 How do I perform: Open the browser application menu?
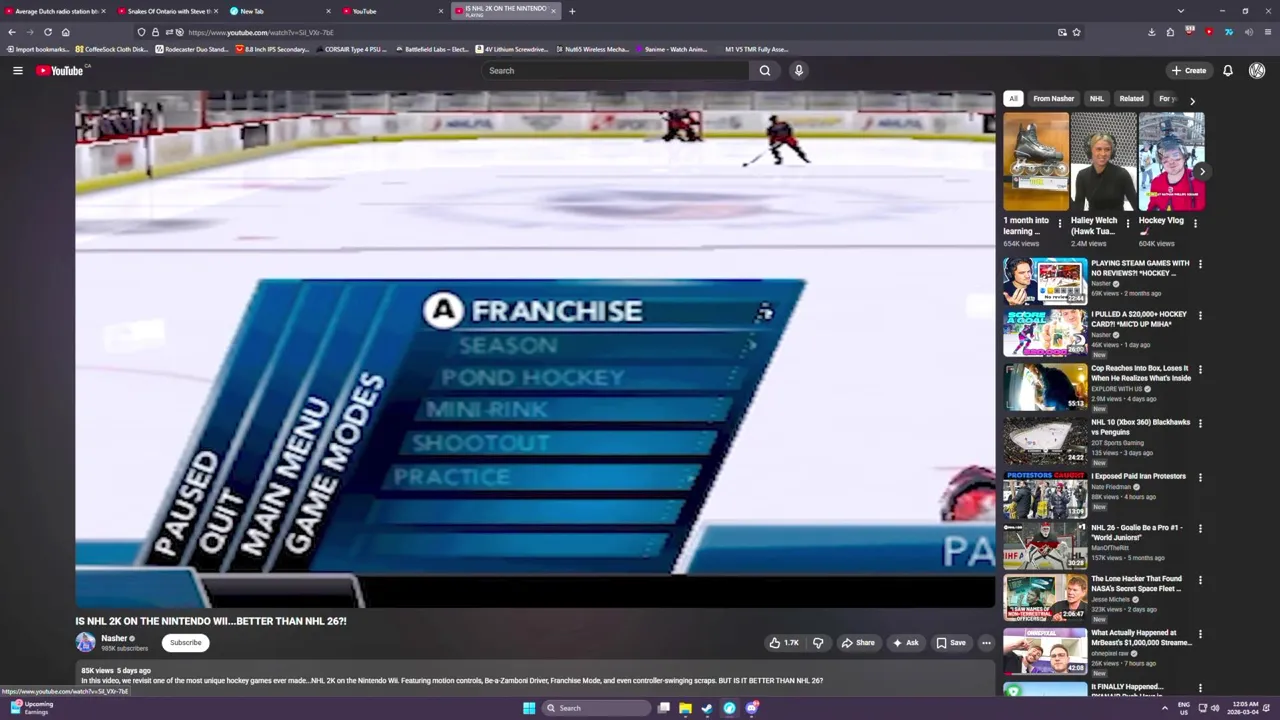pyautogui.click(x=1268, y=32)
